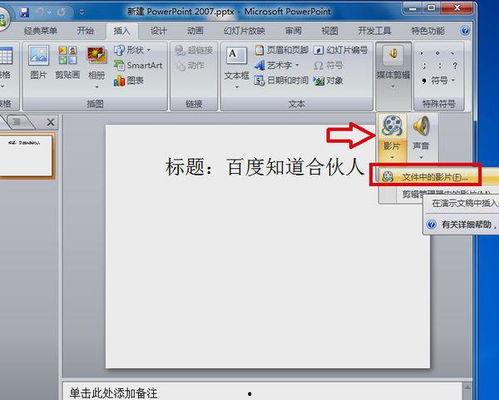Insert a SmartArt graphic
Viewport: 499px width, 400px height.
[x=138, y=65]
